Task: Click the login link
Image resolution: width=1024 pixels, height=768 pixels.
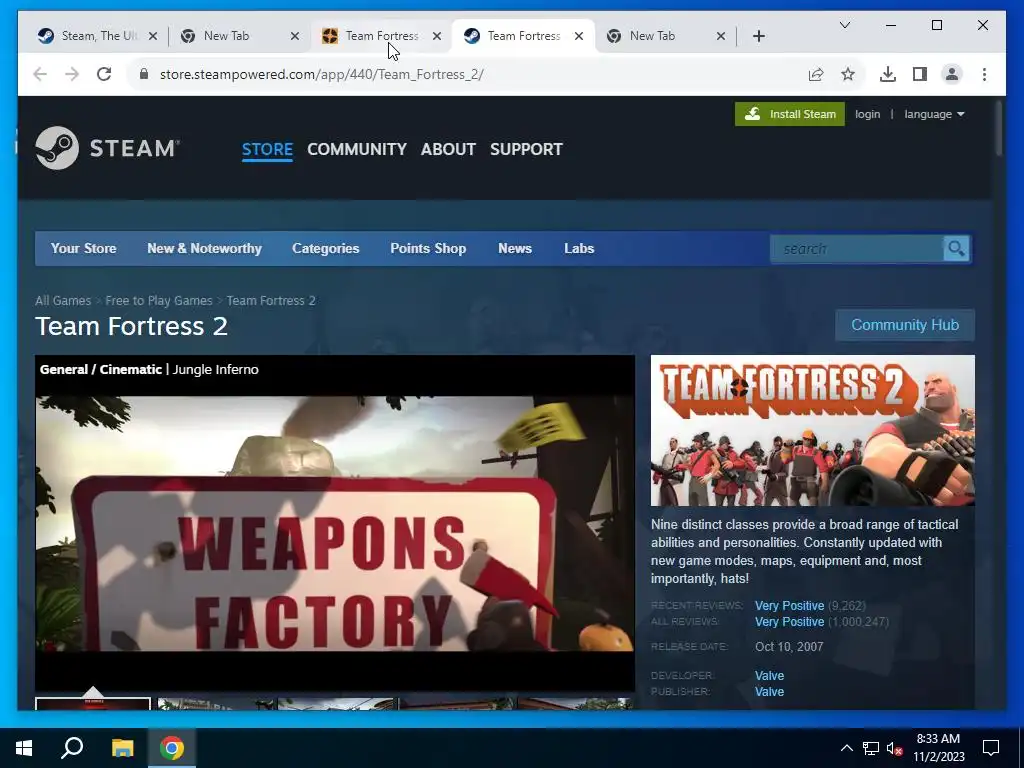Action: [x=867, y=114]
